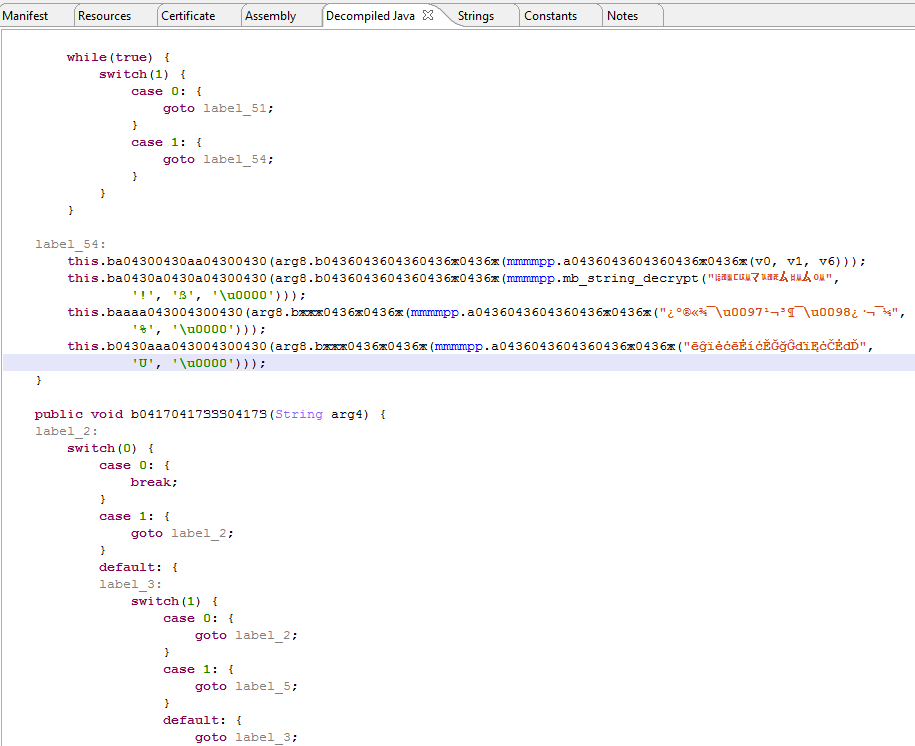Click 'goto label_5;' statement

point(246,686)
